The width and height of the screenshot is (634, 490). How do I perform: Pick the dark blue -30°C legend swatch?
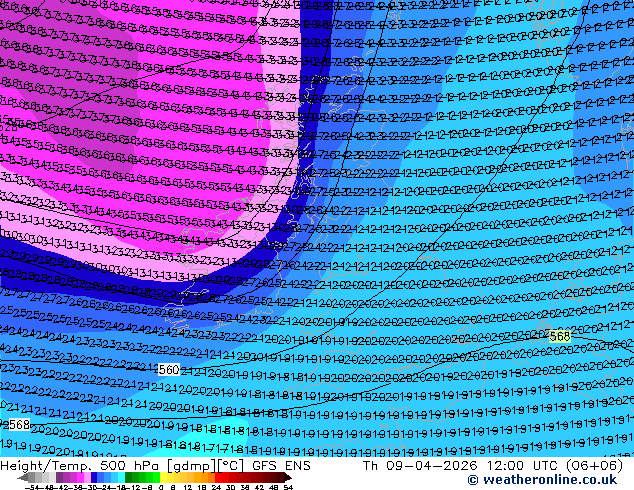(x=94, y=477)
